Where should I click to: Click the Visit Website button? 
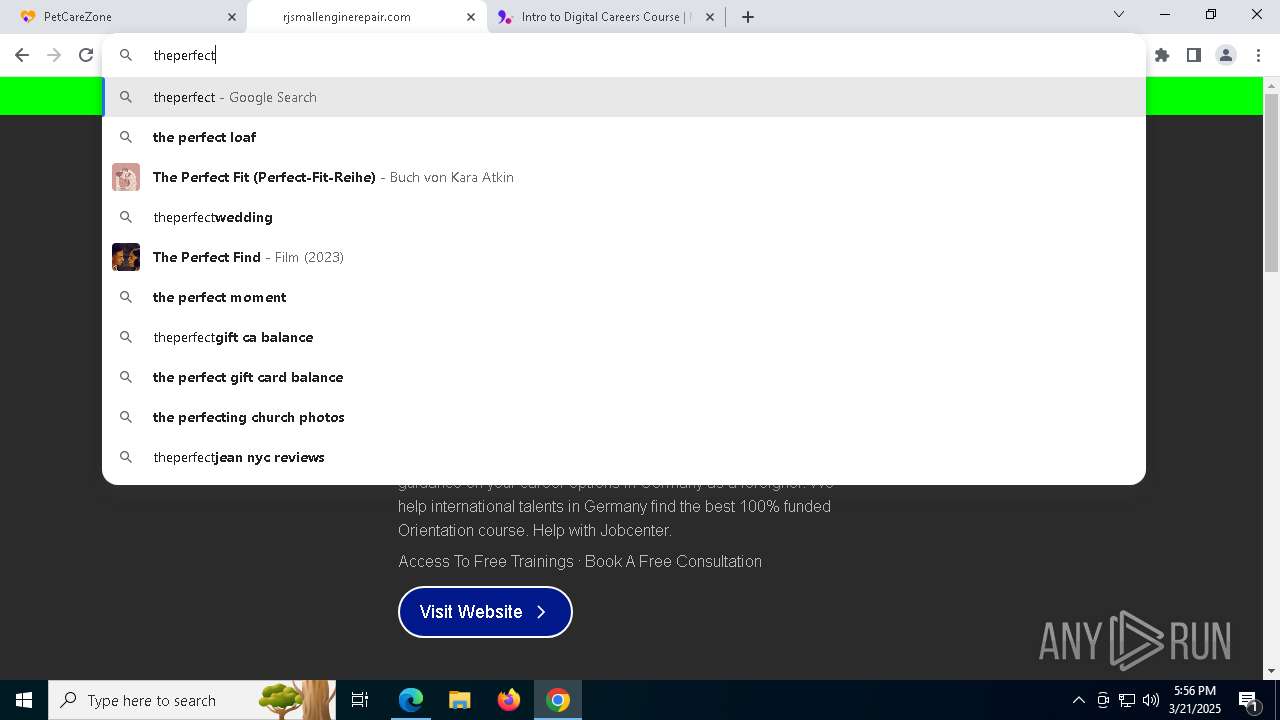click(485, 612)
